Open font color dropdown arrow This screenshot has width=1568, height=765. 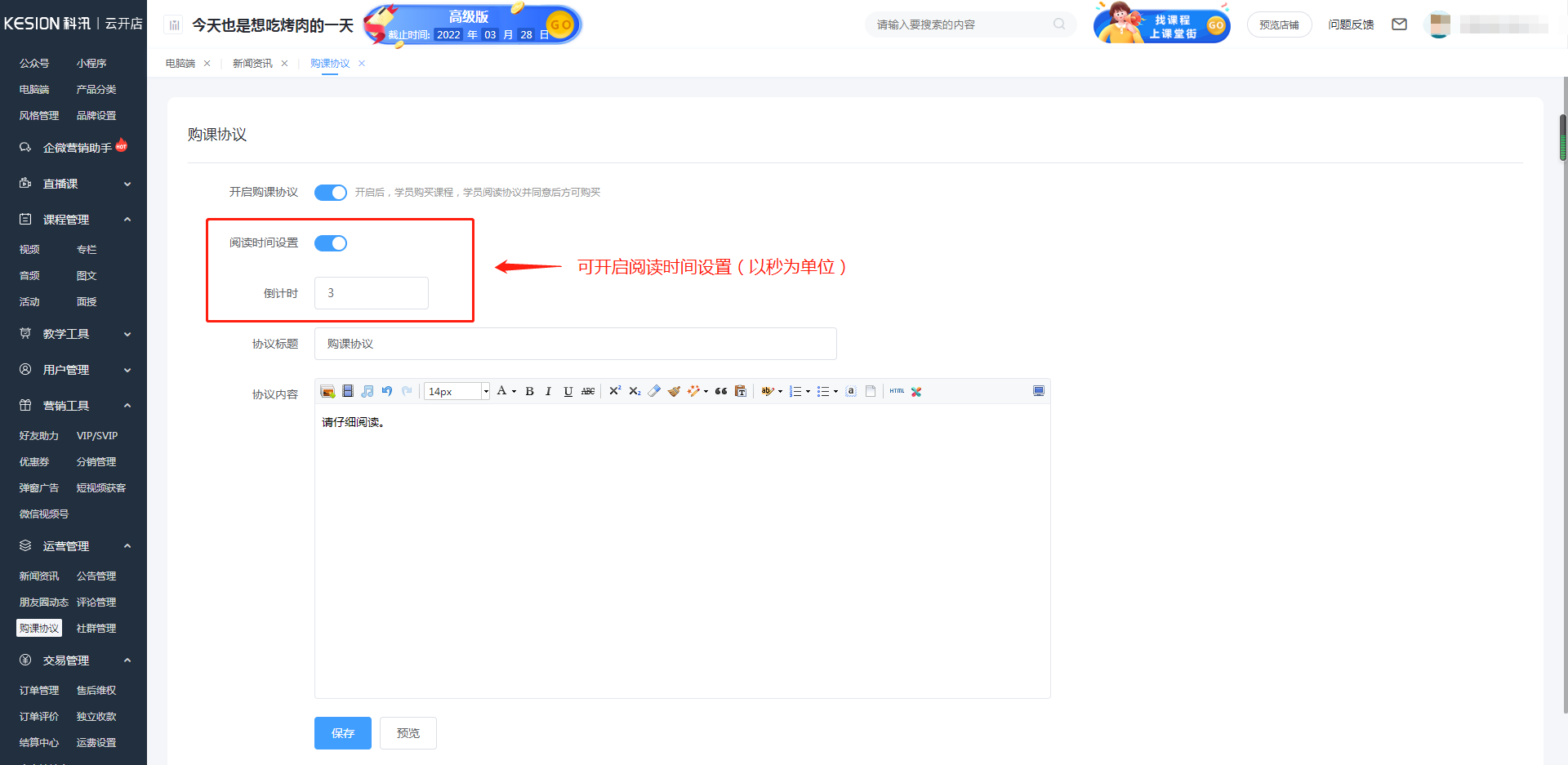click(x=514, y=391)
